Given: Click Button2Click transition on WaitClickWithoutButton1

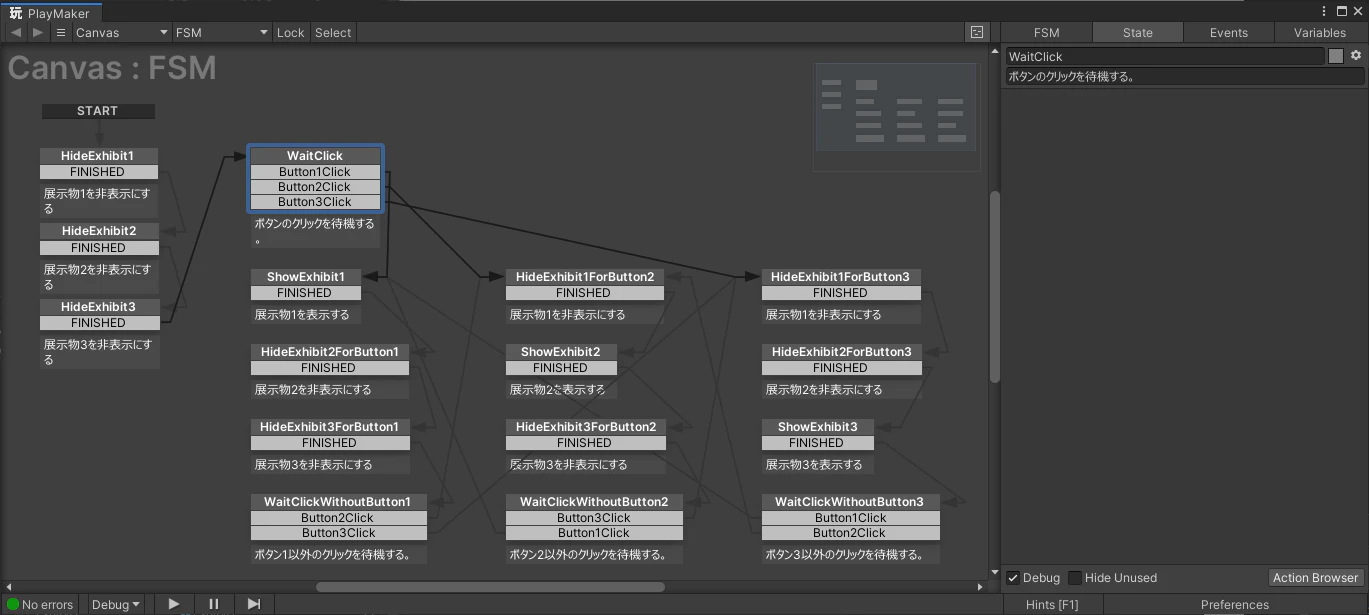Looking at the screenshot, I should [x=338, y=518].
